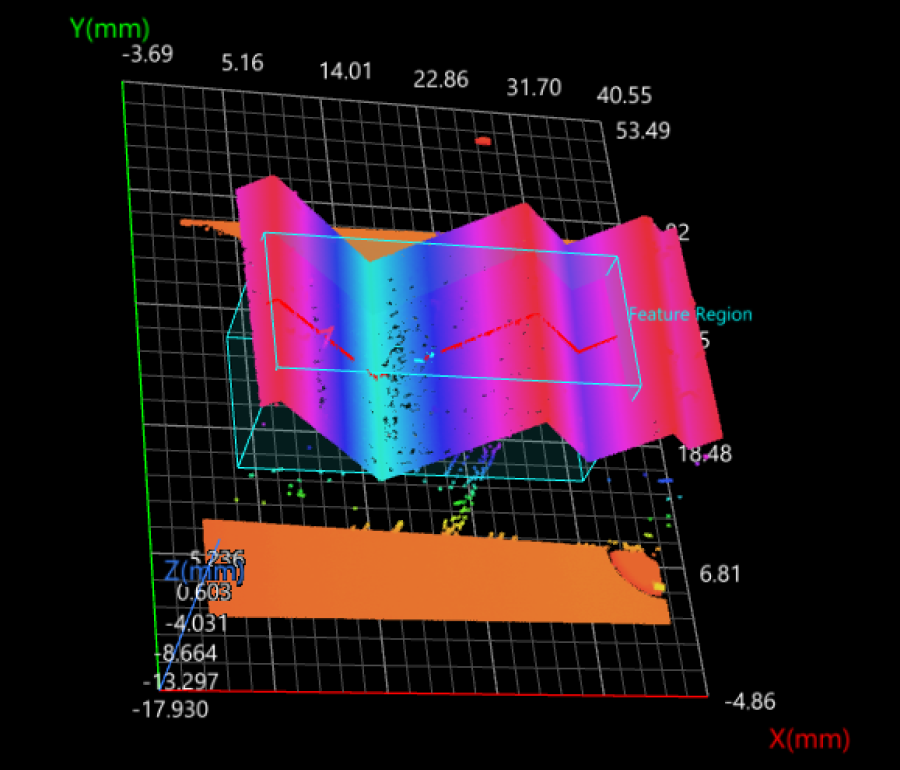Viewport: 900px width, 770px height.
Task: Click the Z(mm) axis label
Action: (x=207, y=572)
